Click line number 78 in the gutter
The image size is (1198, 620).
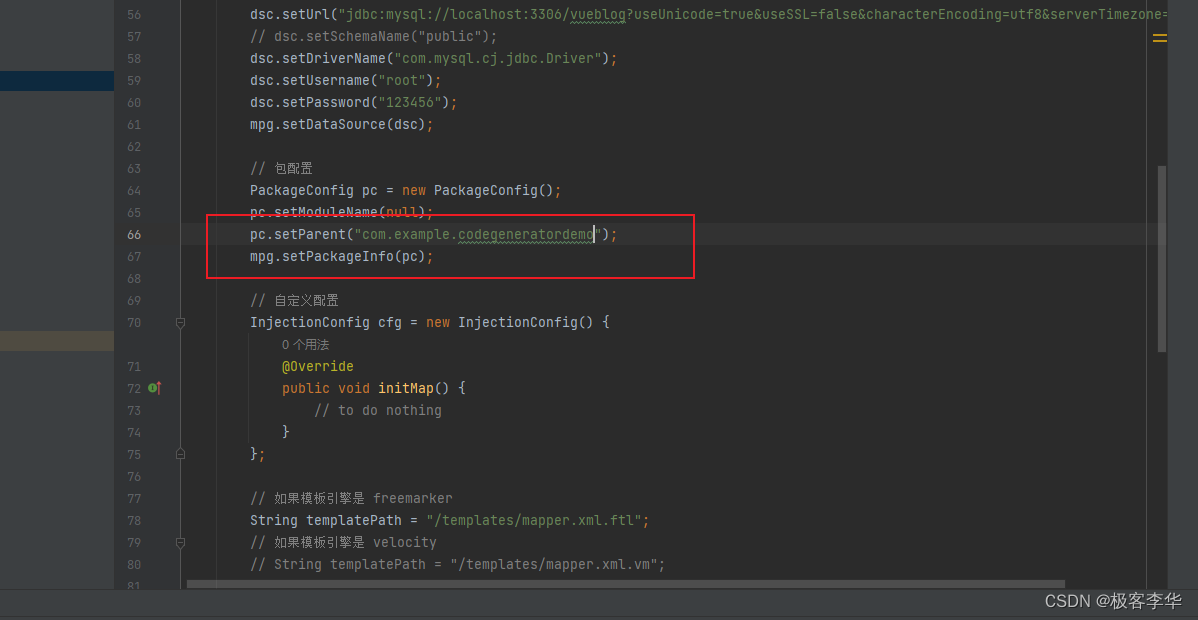click(133, 521)
